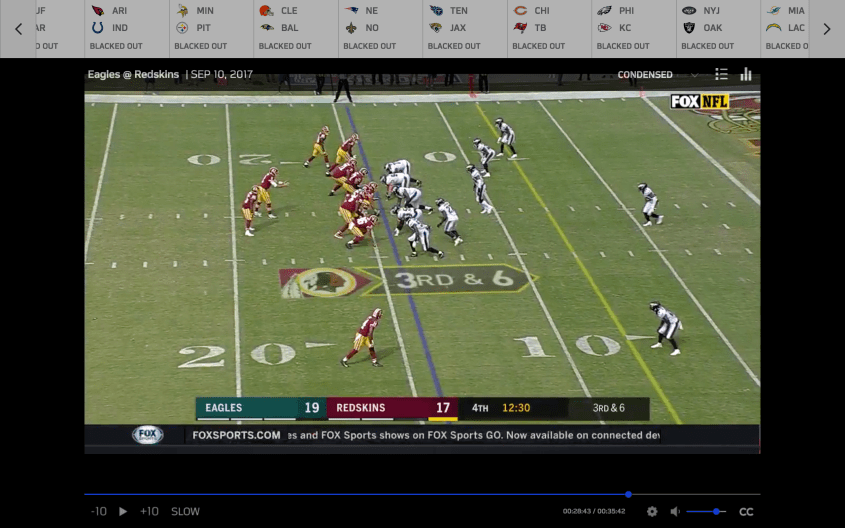Skip back 10 seconds
The width and height of the screenshot is (845, 528).
tap(98, 511)
